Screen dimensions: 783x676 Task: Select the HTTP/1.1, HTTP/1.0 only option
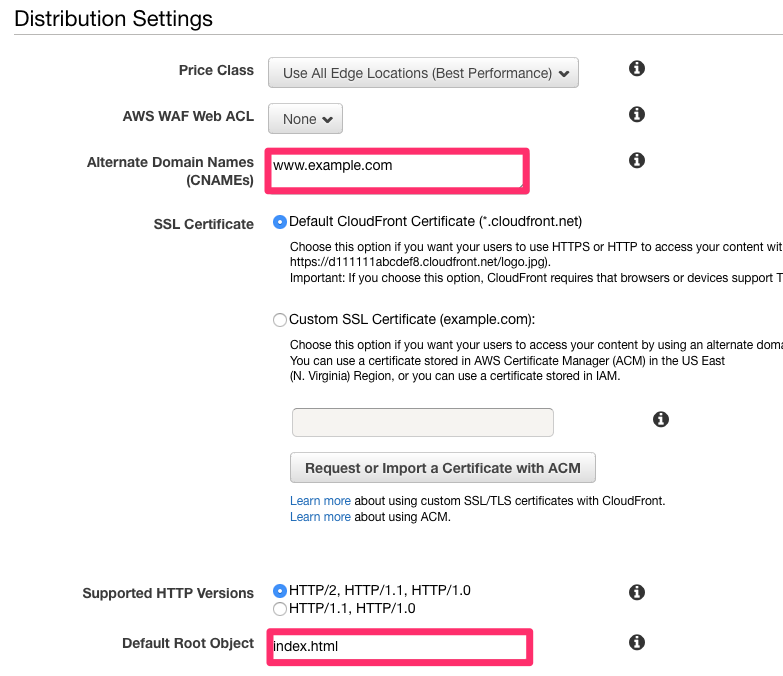(280, 608)
